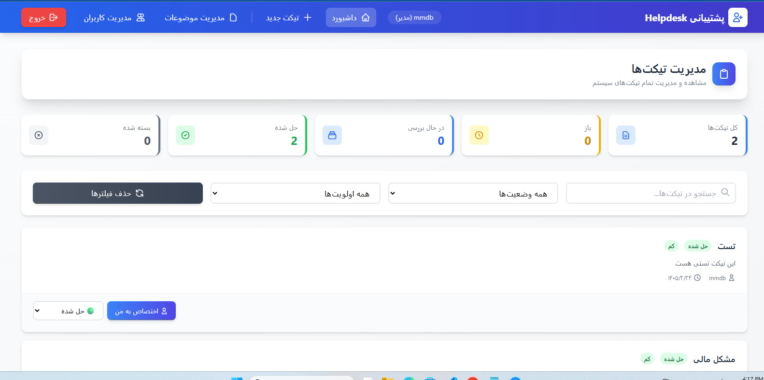This screenshot has width=764, height=380.
Task: Click the author name mmdb on تست ticket
Action: tap(717, 278)
